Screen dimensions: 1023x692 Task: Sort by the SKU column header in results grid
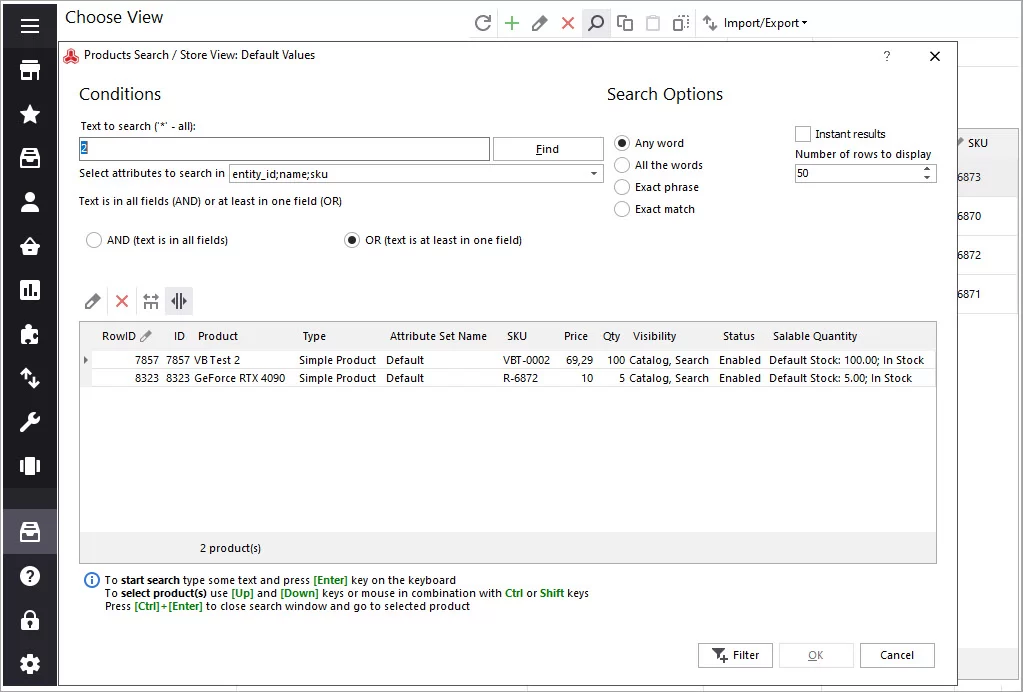click(x=517, y=337)
